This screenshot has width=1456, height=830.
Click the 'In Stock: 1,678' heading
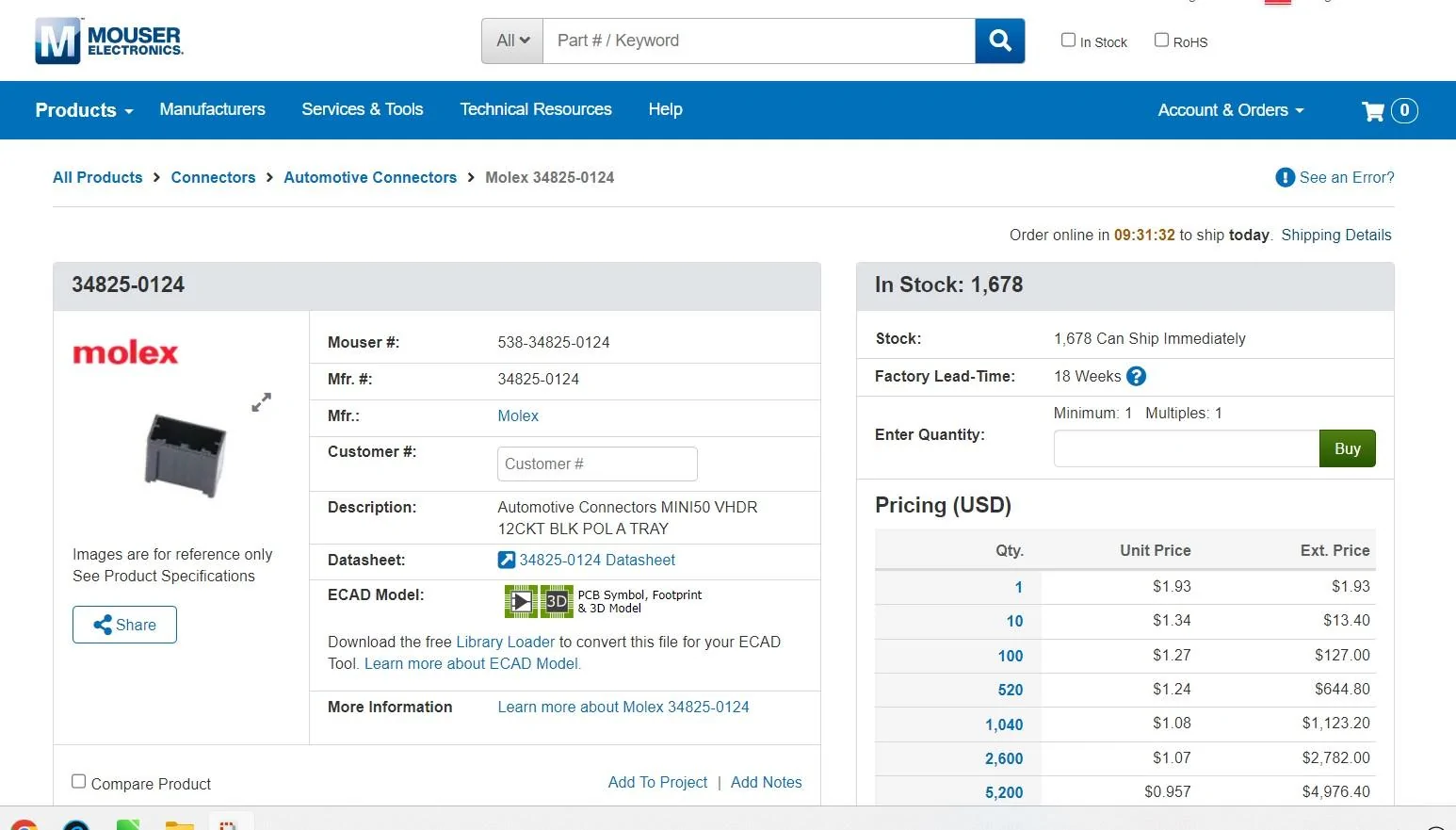coord(948,285)
